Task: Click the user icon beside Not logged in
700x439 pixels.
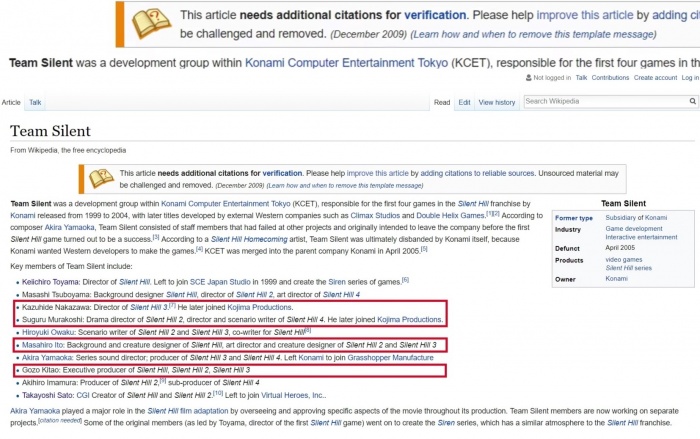Action: tap(529, 77)
